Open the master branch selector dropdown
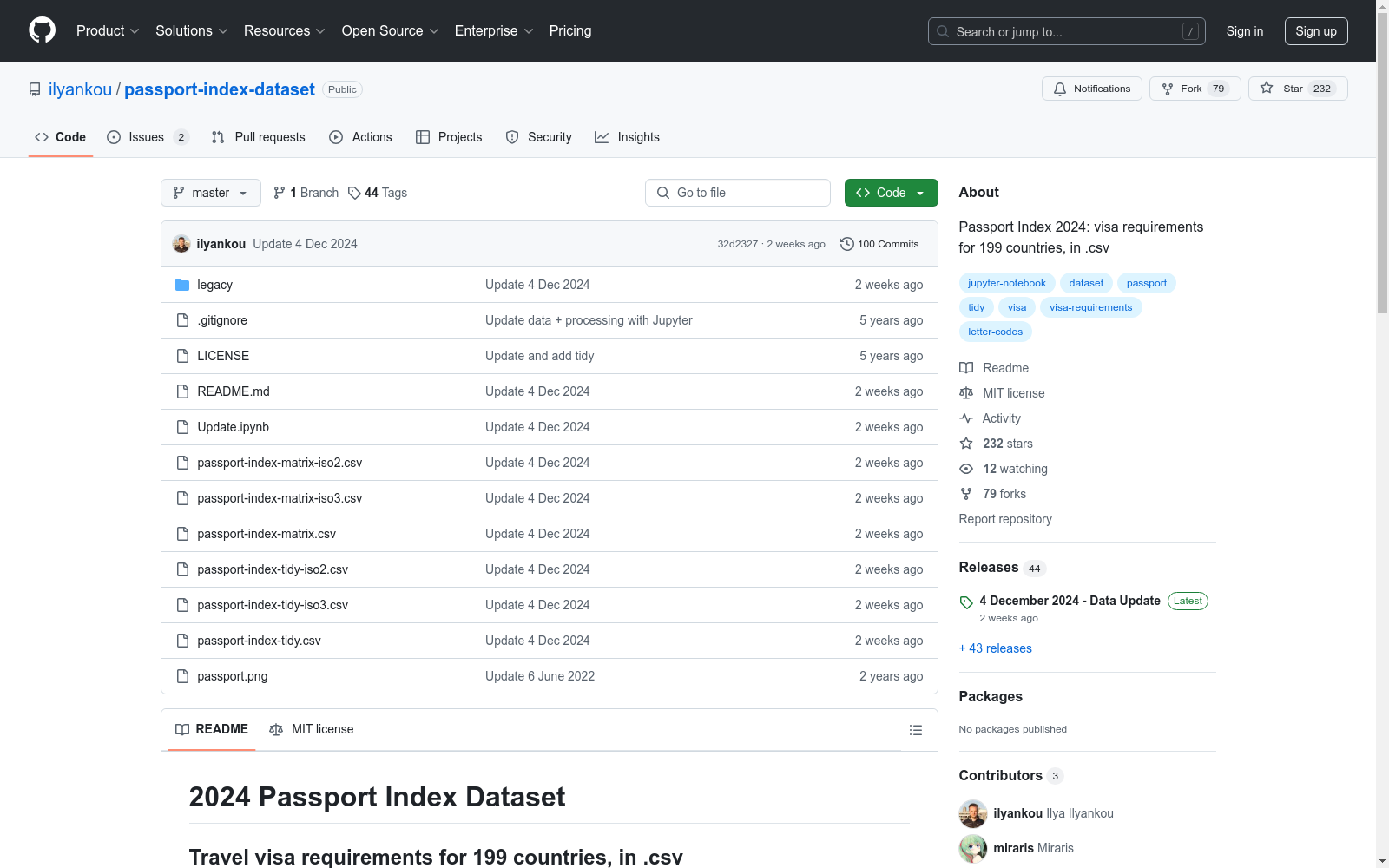1389x868 pixels. point(211,193)
